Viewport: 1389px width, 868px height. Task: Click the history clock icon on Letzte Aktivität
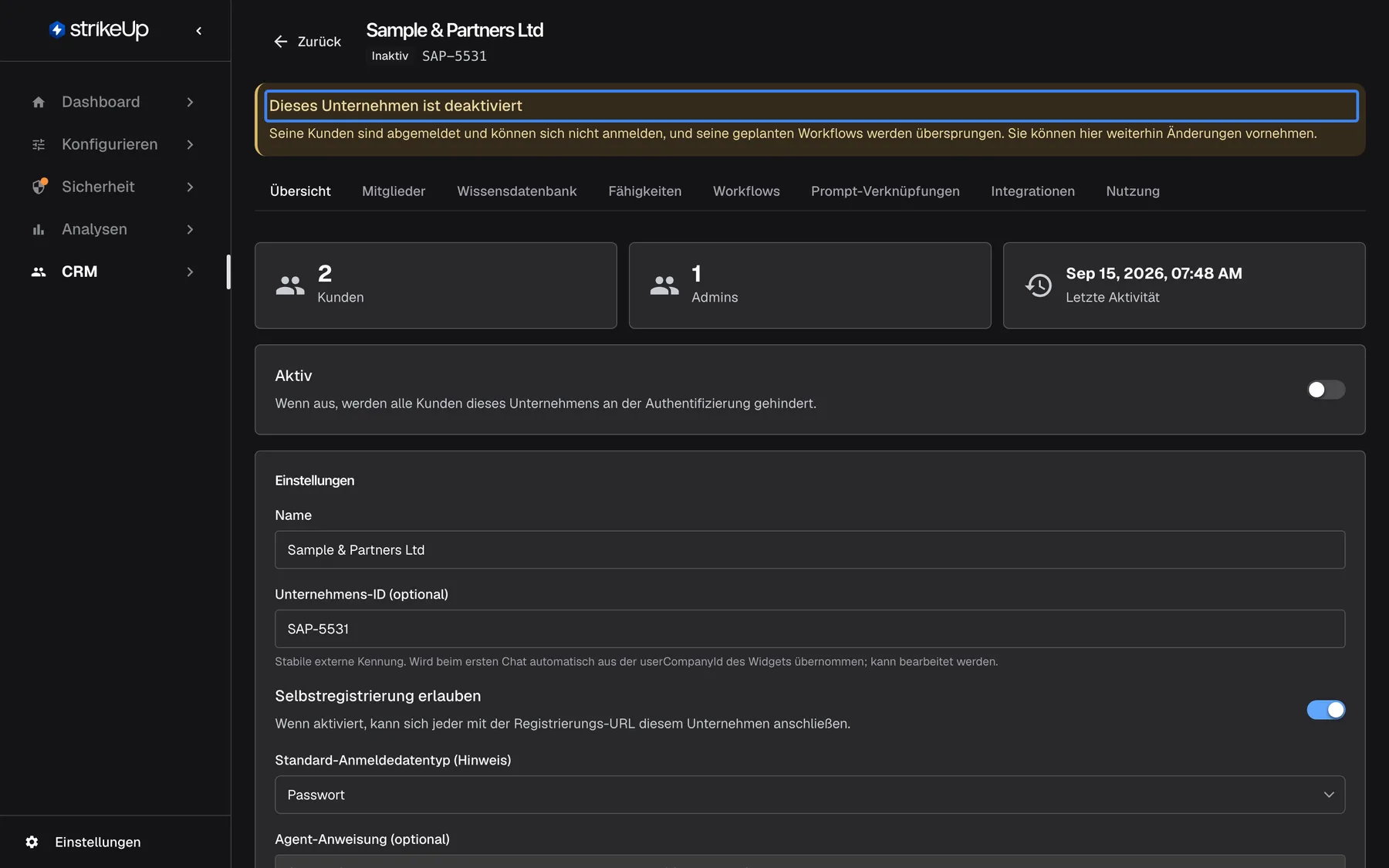[x=1039, y=285]
